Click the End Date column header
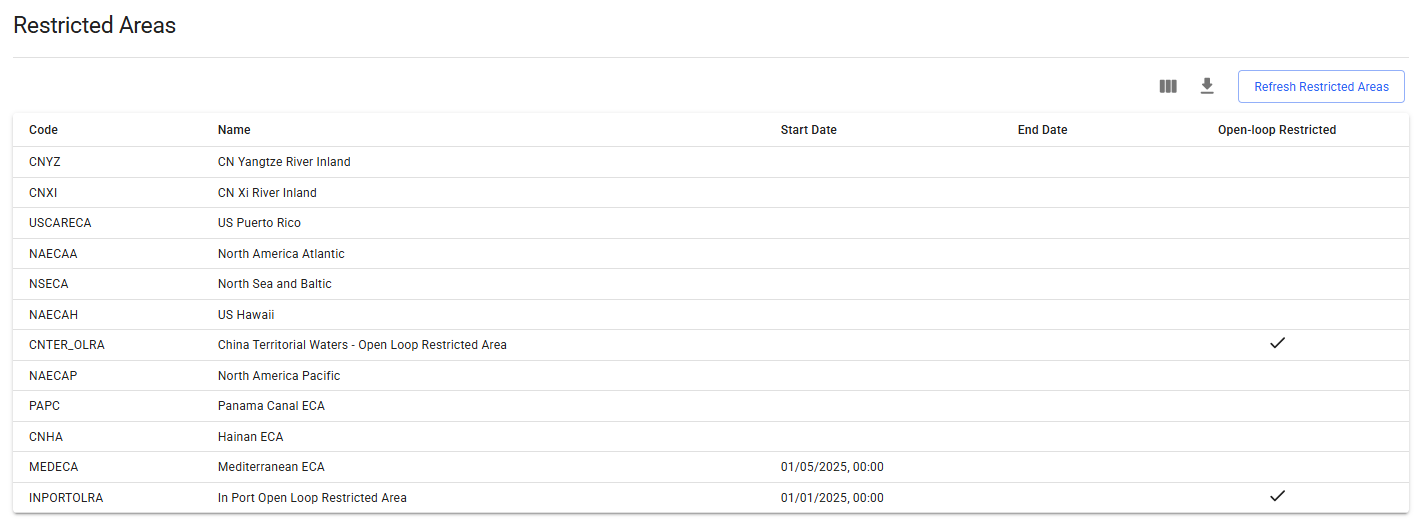 [x=1042, y=130]
